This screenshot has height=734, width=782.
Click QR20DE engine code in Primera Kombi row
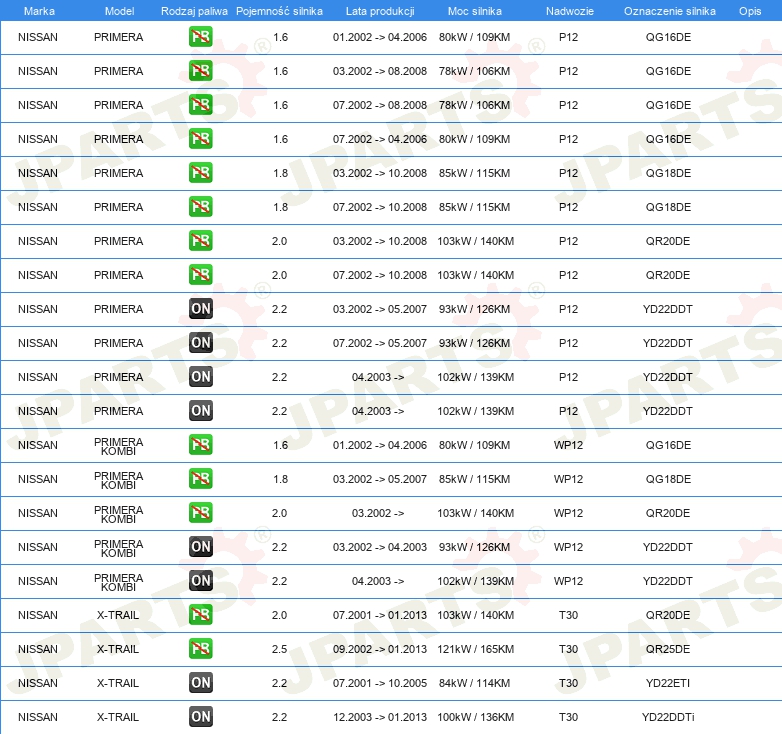click(x=668, y=513)
